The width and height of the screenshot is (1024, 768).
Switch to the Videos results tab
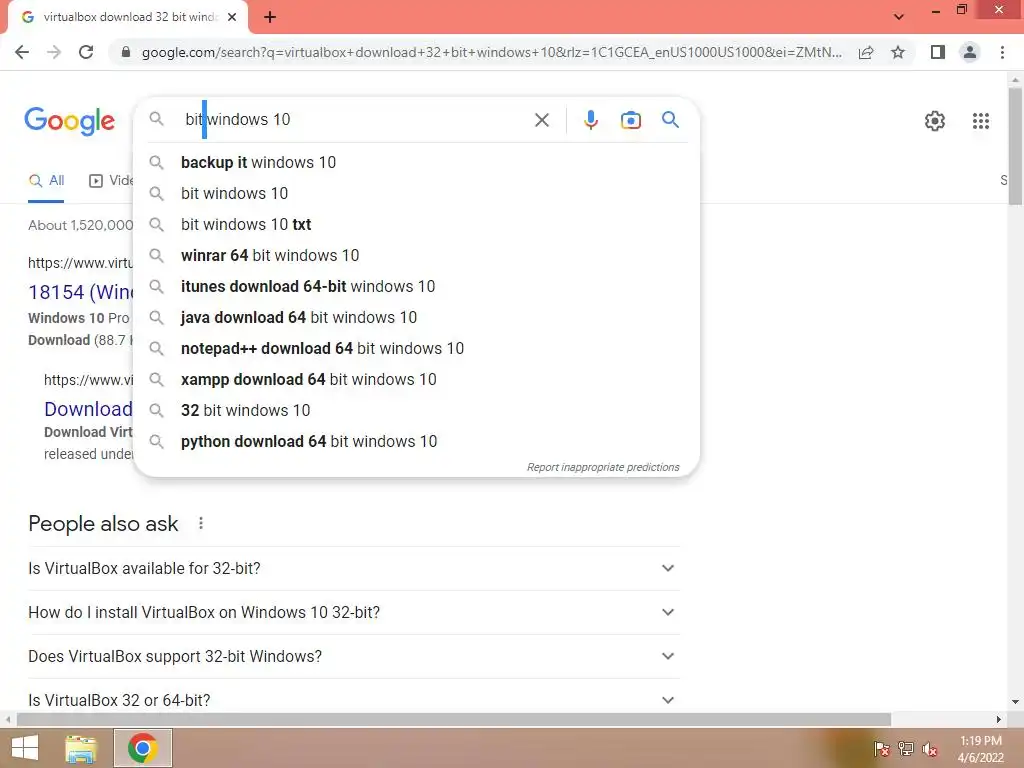coord(111,181)
